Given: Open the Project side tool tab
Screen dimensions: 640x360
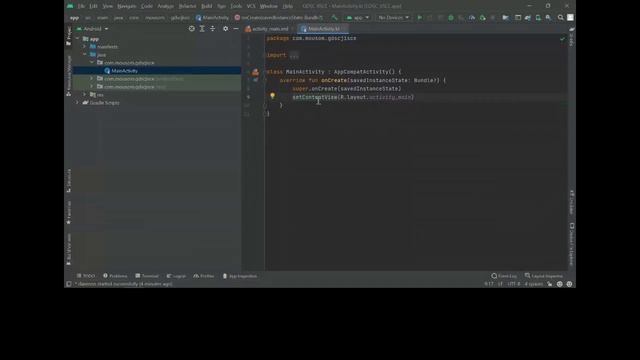Looking at the screenshot, I should (x=69, y=36).
